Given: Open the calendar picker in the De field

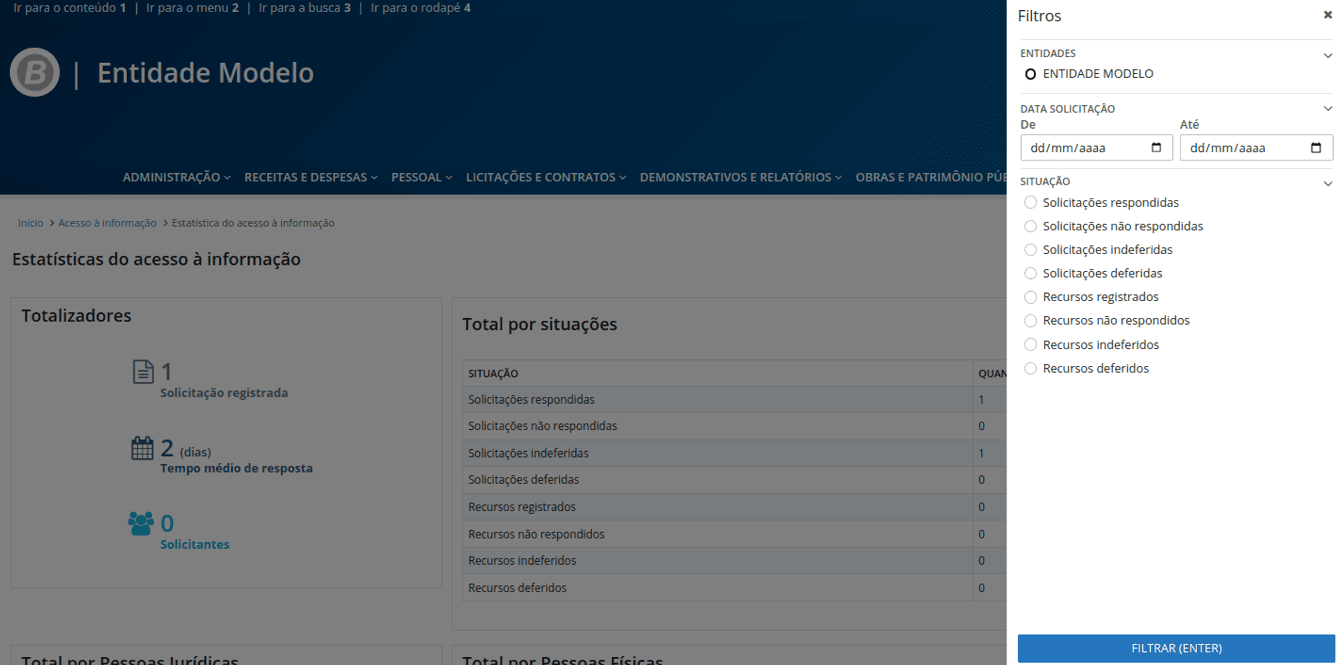Looking at the screenshot, I should [x=1157, y=148].
